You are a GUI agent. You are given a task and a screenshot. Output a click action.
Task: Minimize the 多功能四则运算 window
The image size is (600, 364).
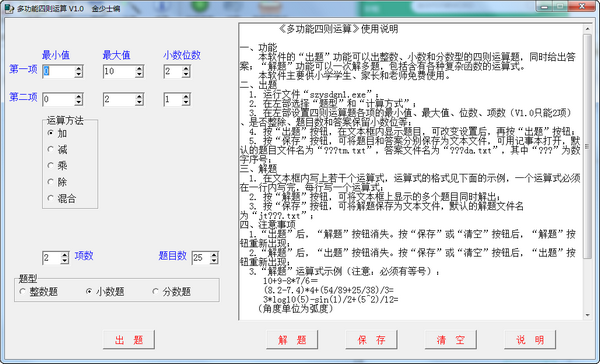pos(544,6)
